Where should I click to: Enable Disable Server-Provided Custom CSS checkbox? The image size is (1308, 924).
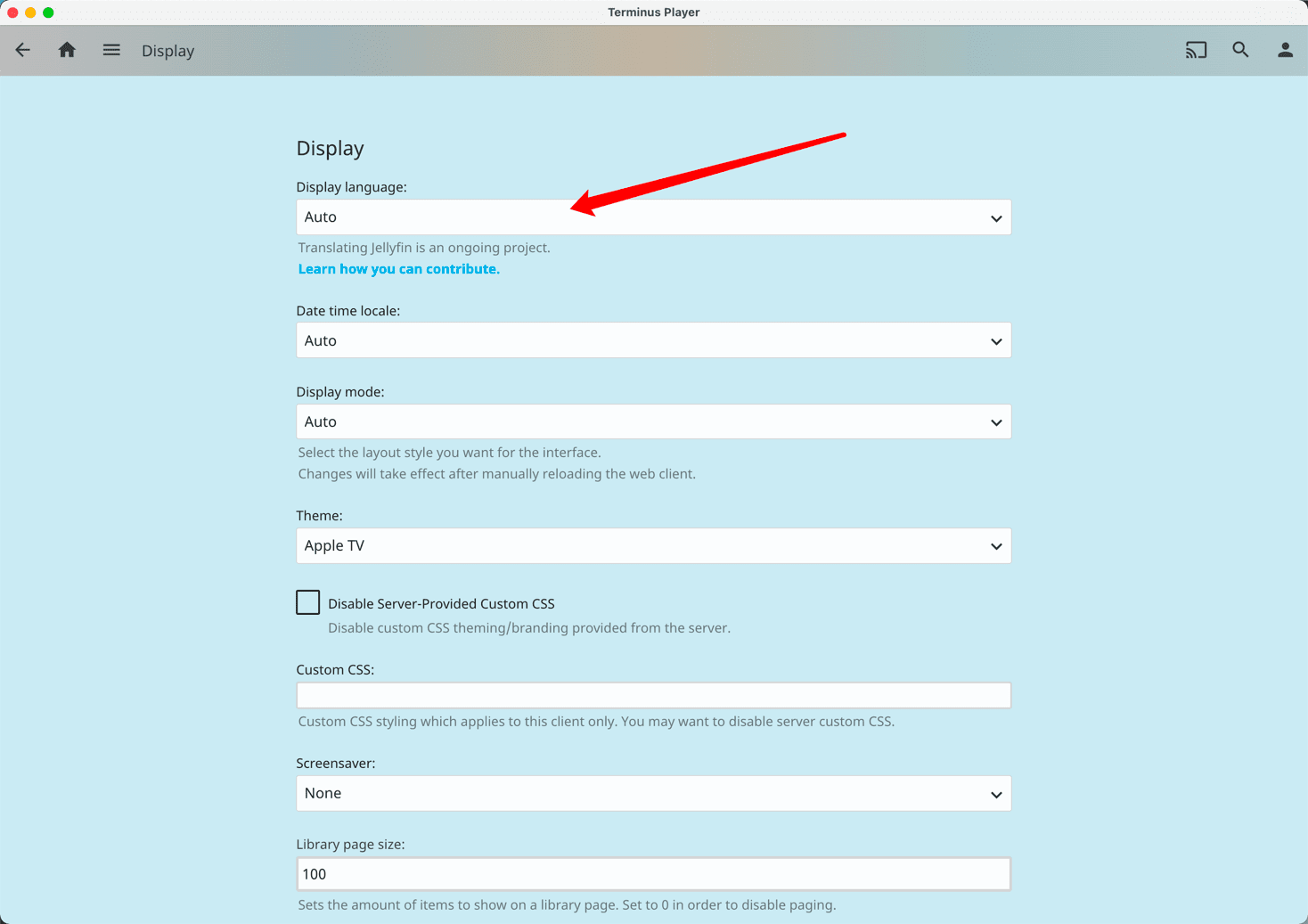[308, 603]
